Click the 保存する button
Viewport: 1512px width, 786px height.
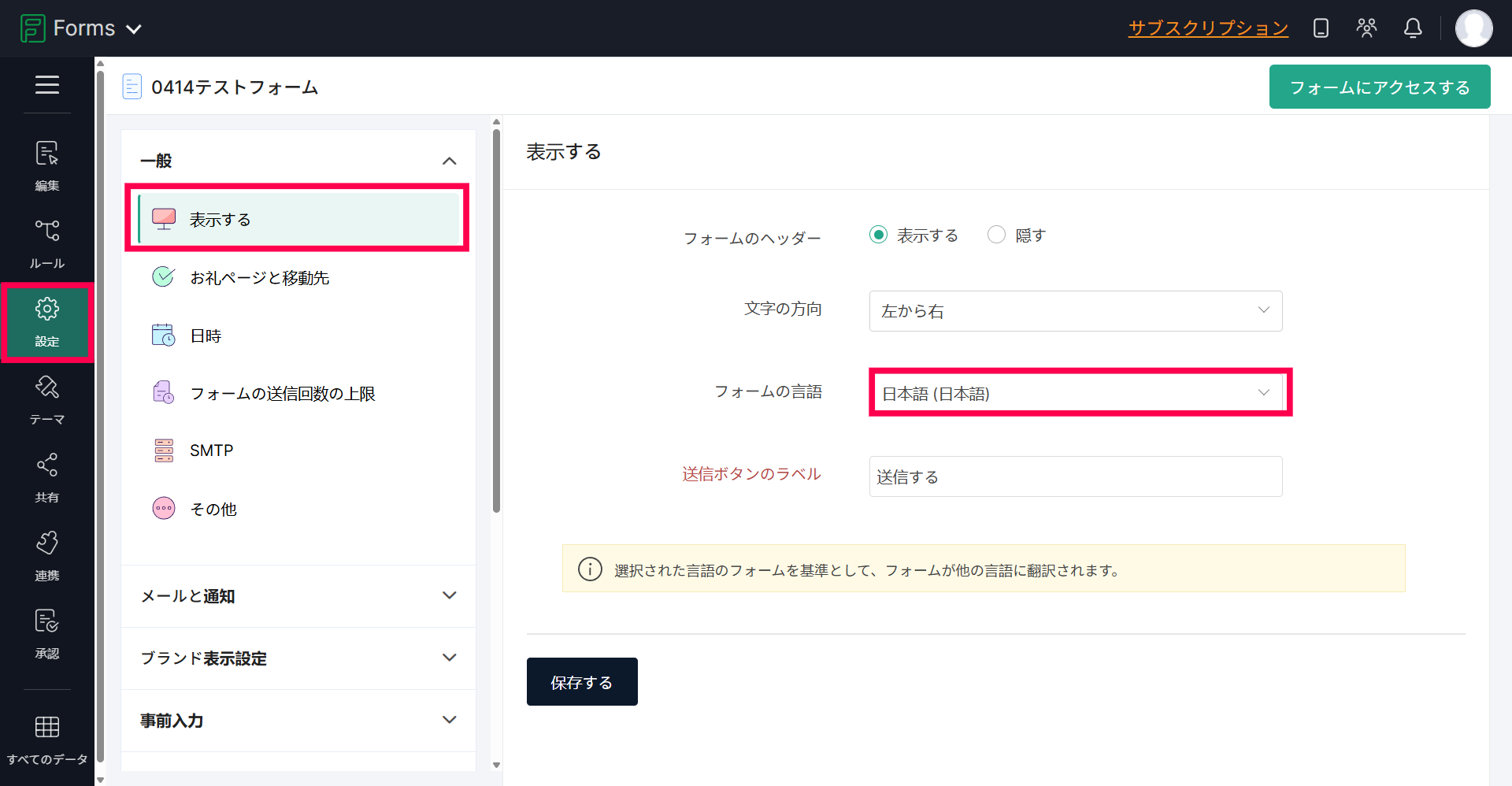click(x=581, y=682)
